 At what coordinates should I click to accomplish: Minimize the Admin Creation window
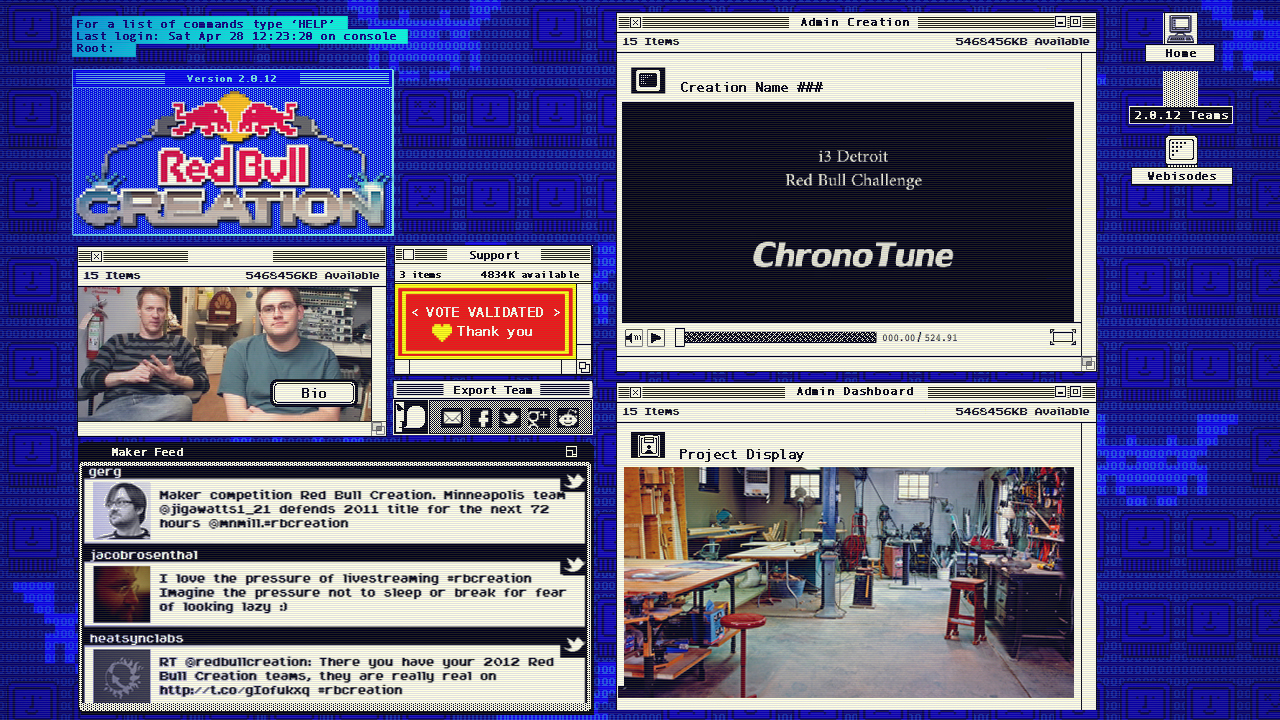[1061, 22]
